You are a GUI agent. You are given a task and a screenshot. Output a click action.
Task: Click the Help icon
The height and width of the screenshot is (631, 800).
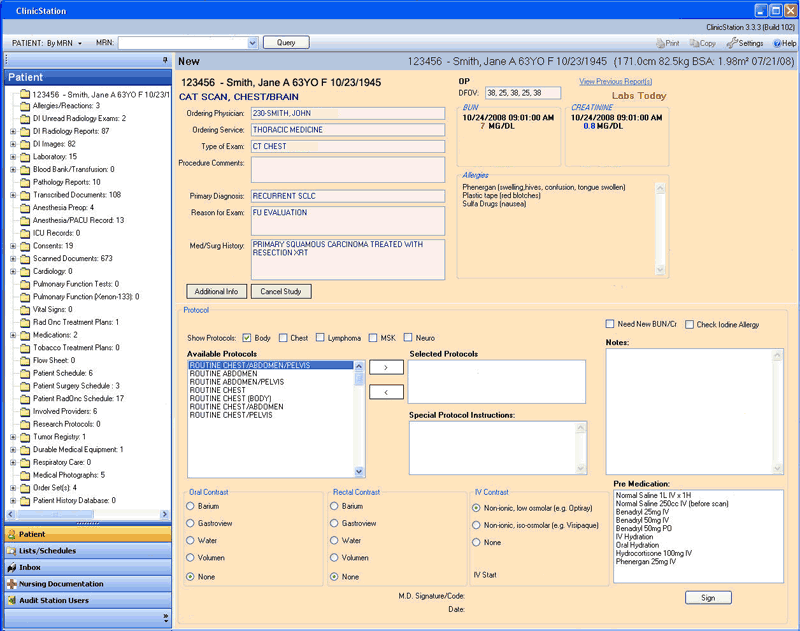pyautogui.click(x=777, y=43)
